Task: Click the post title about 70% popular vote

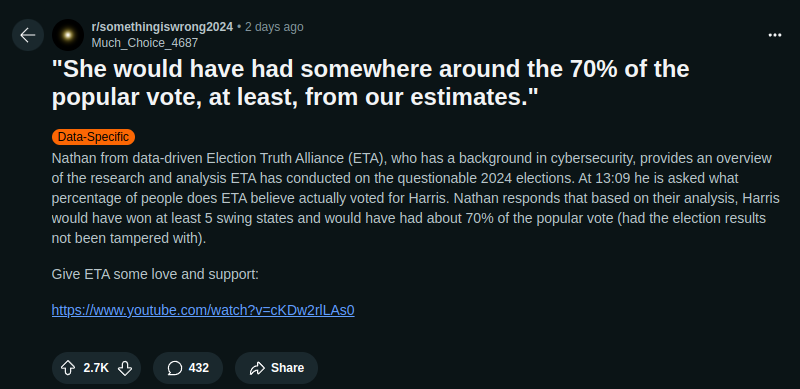Action: [370, 83]
